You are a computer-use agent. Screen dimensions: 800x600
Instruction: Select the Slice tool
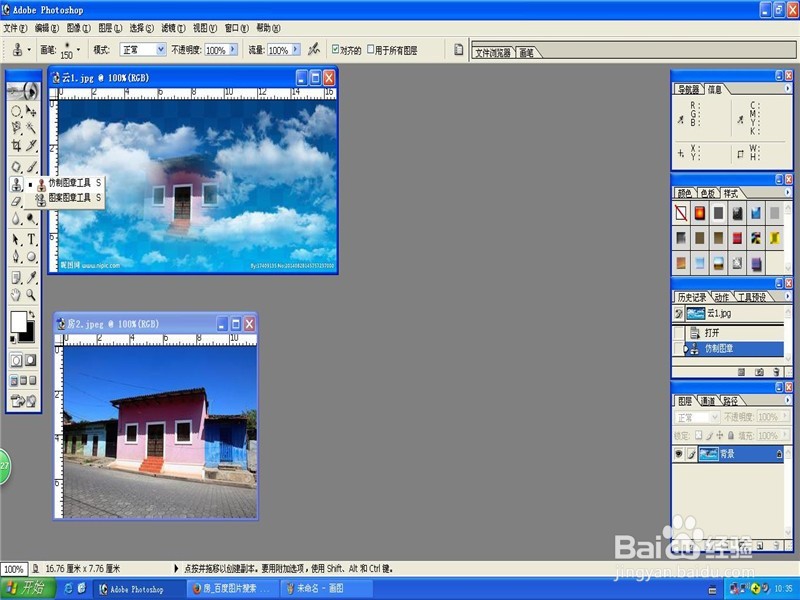(31, 145)
